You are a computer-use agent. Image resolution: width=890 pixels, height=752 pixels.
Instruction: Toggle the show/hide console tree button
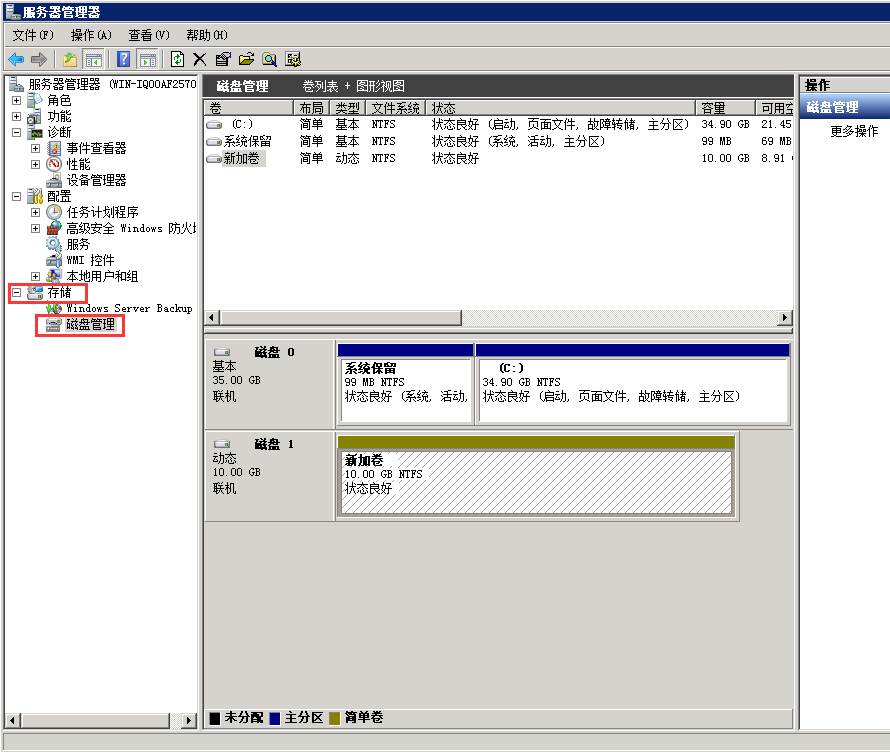pyautogui.click(x=93, y=59)
